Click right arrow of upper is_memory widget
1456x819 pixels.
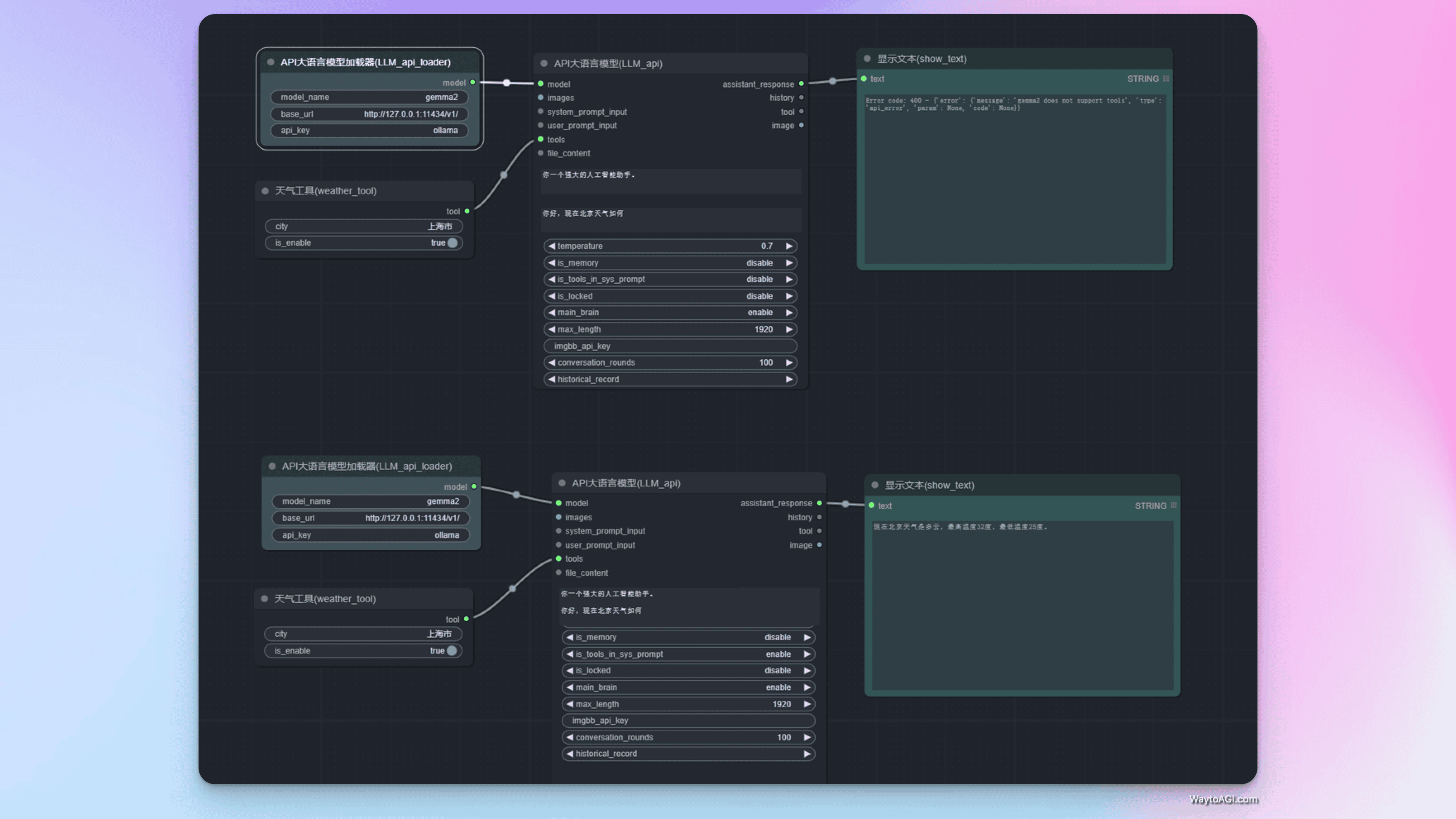point(789,263)
